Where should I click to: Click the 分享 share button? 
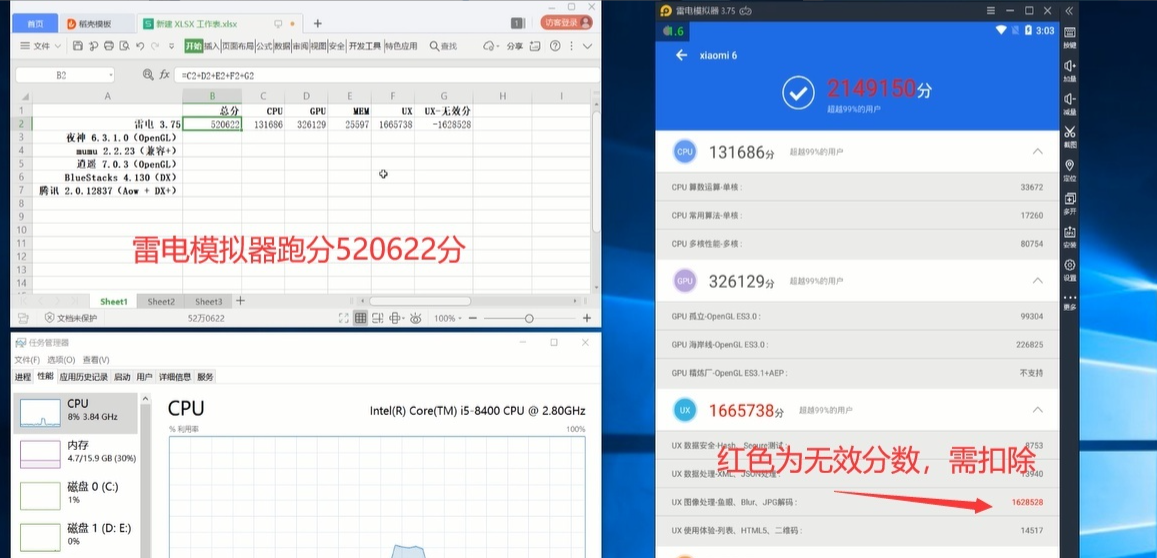point(514,46)
